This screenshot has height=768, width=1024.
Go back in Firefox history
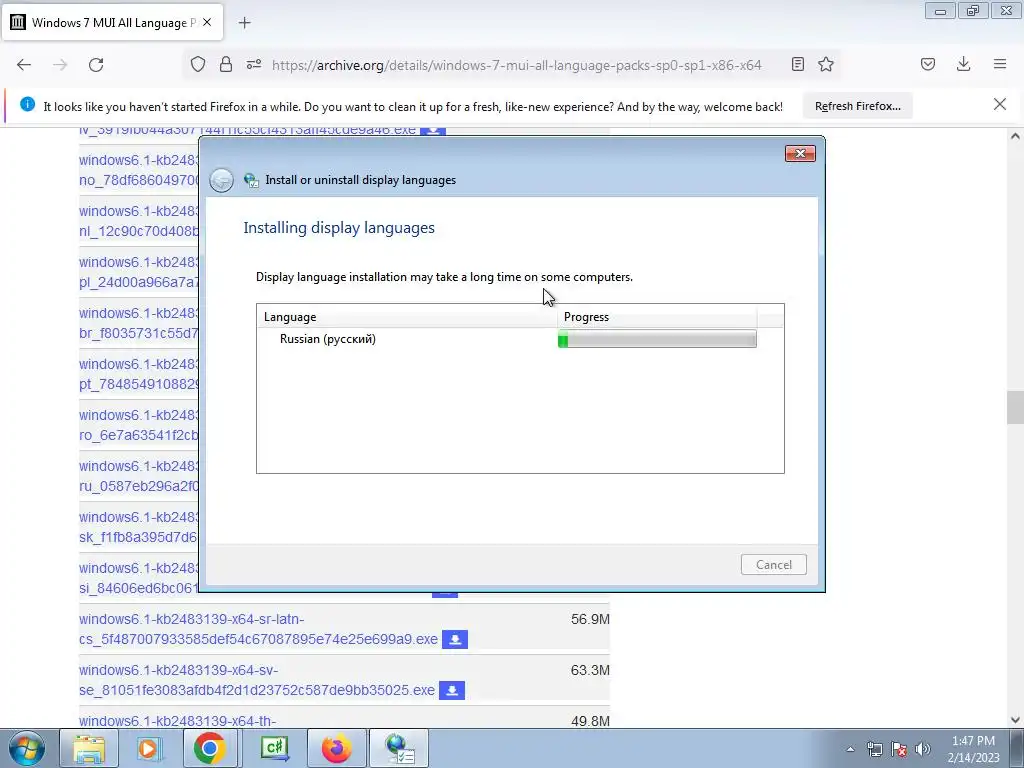pyautogui.click(x=24, y=65)
